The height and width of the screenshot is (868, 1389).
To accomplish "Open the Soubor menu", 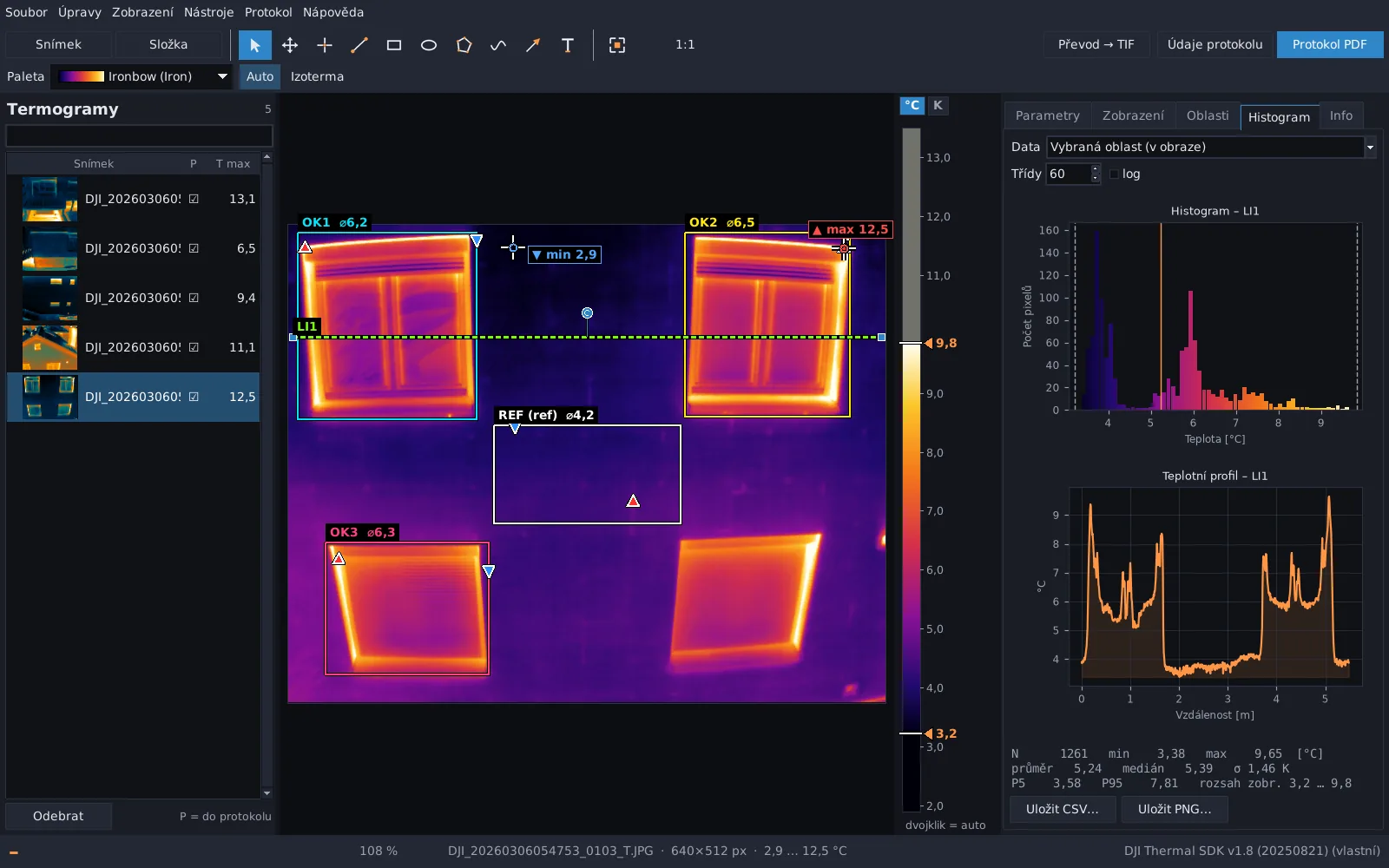I will click(x=26, y=12).
